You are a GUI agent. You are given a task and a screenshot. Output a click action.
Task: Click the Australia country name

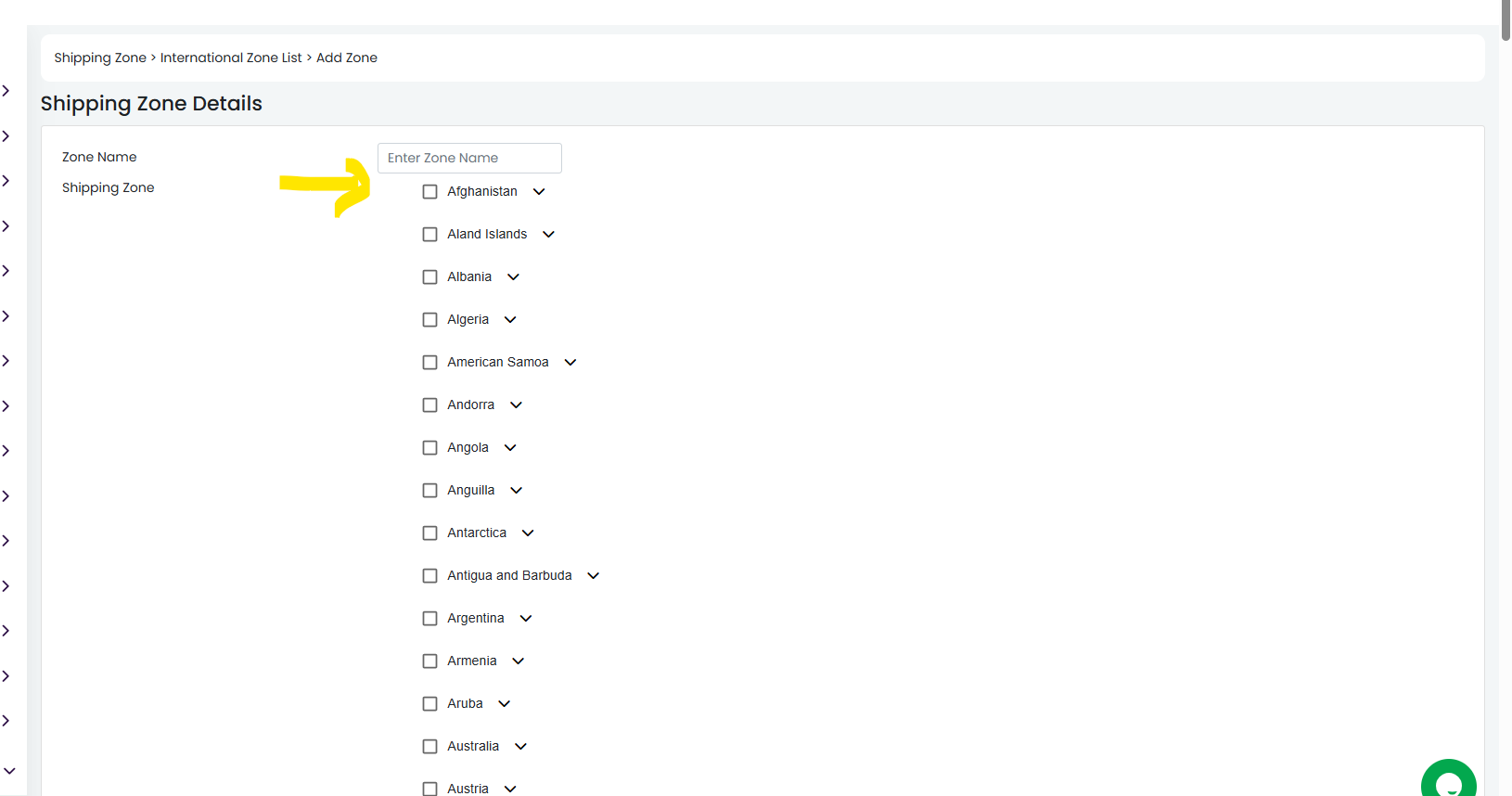pyautogui.click(x=473, y=747)
